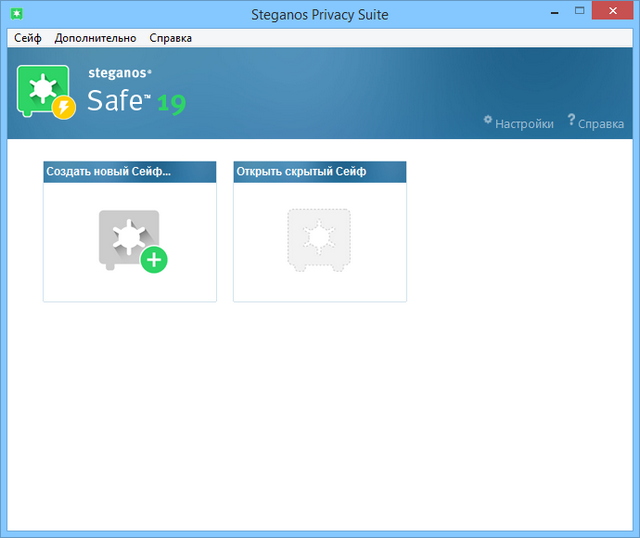Image resolution: width=640 pixels, height=538 pixels.
Task: Open the Справка menu in the menu bar
Action: coord(170,38)
